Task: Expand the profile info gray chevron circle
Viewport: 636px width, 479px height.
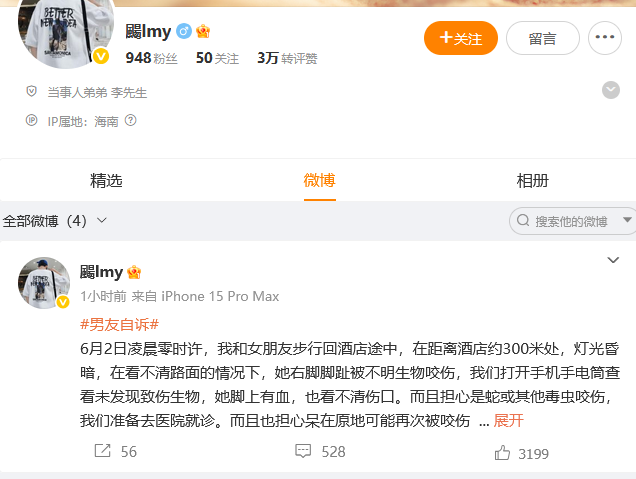Action: (610, 90)
